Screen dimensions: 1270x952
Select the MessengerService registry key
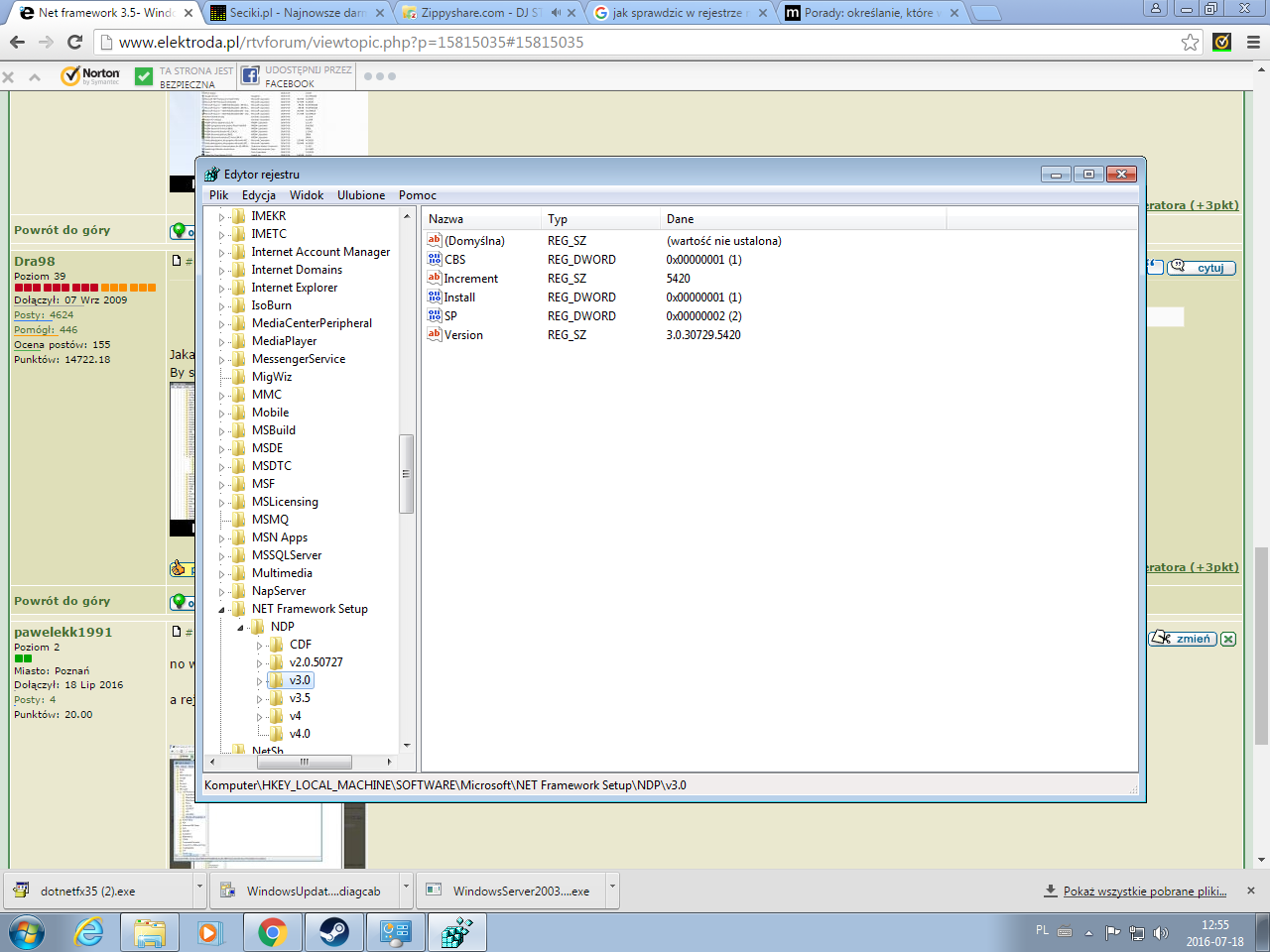[x=299, y=359]
